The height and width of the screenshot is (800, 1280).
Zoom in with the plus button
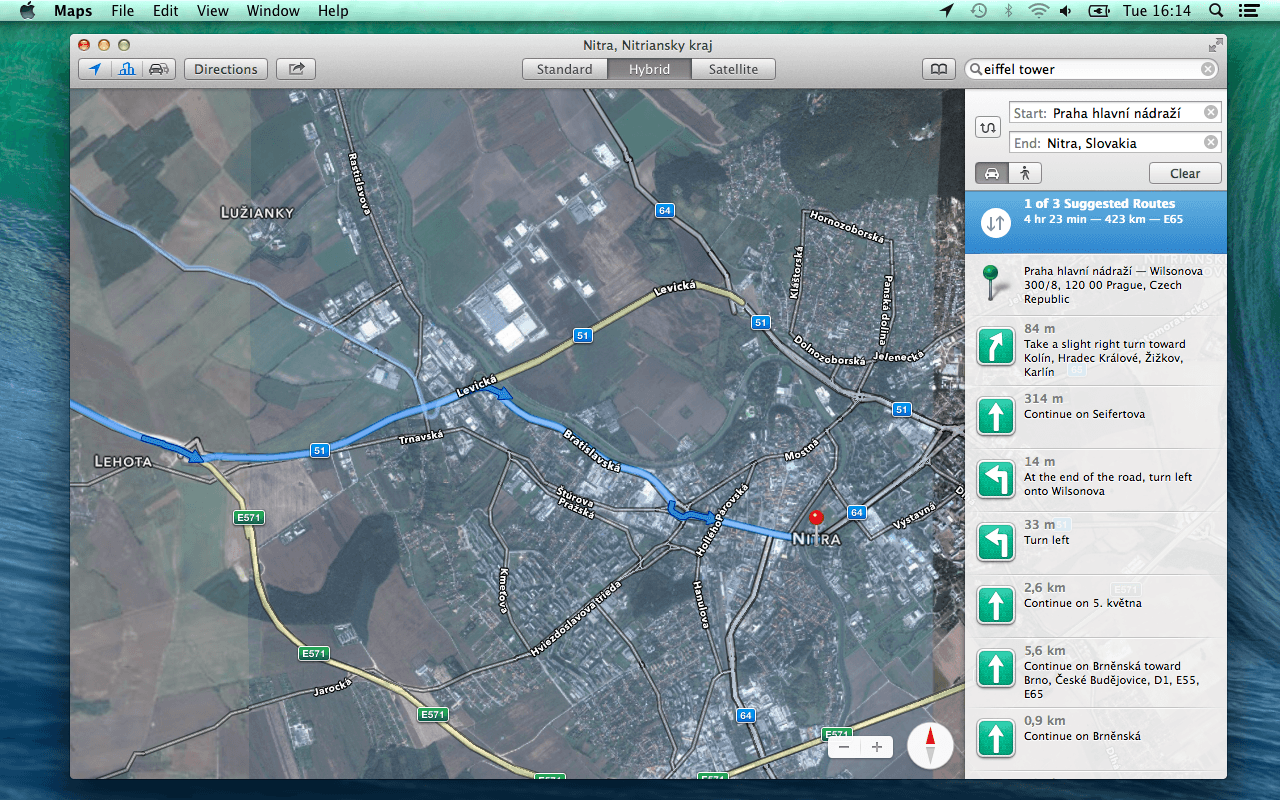pyautogui.click(x=877, y=747)
